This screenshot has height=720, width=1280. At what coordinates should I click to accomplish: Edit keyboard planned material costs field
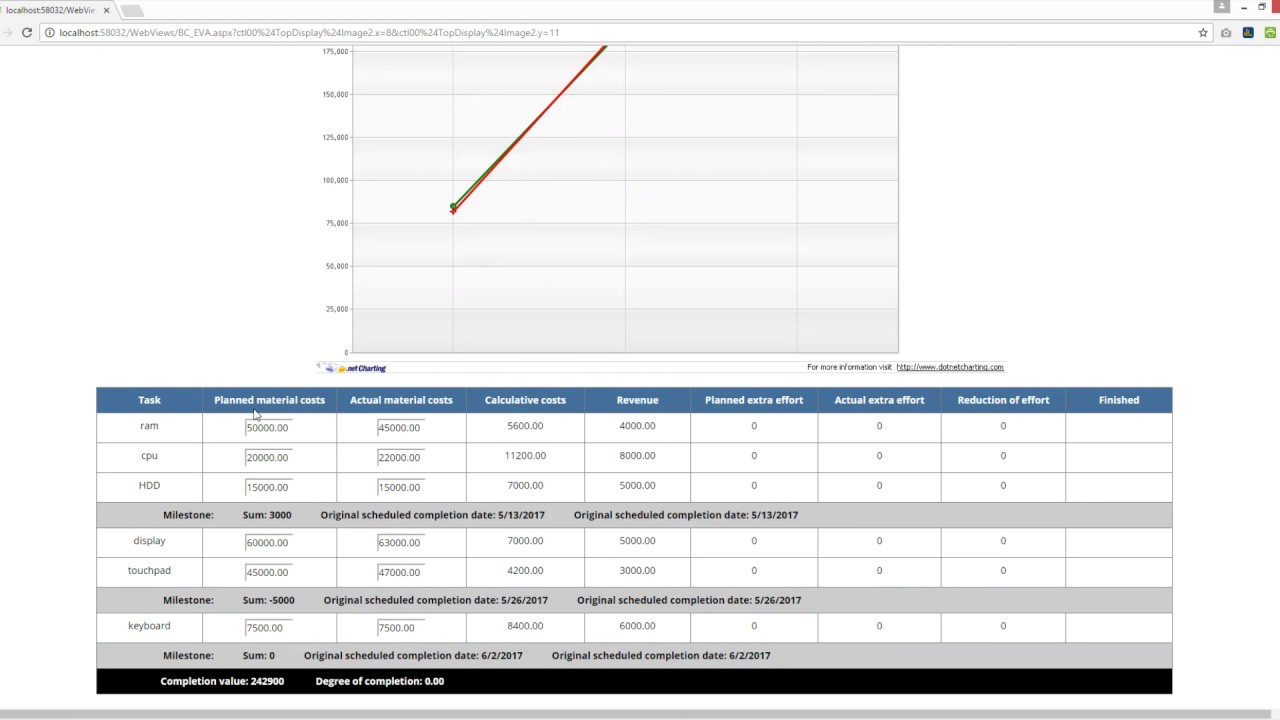tap(268, 627)
